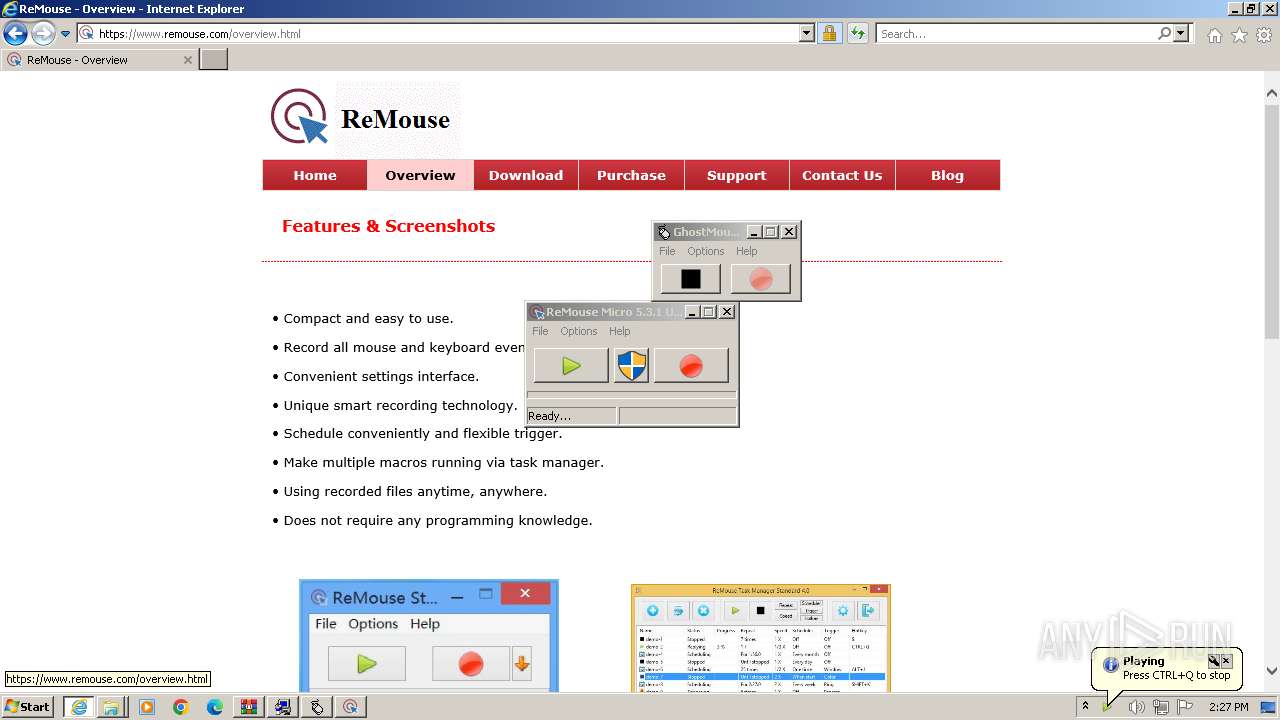This screenshot has height=720, width=1280.
Task: Show hidden system tray icons
Action: pos(1085,707)
